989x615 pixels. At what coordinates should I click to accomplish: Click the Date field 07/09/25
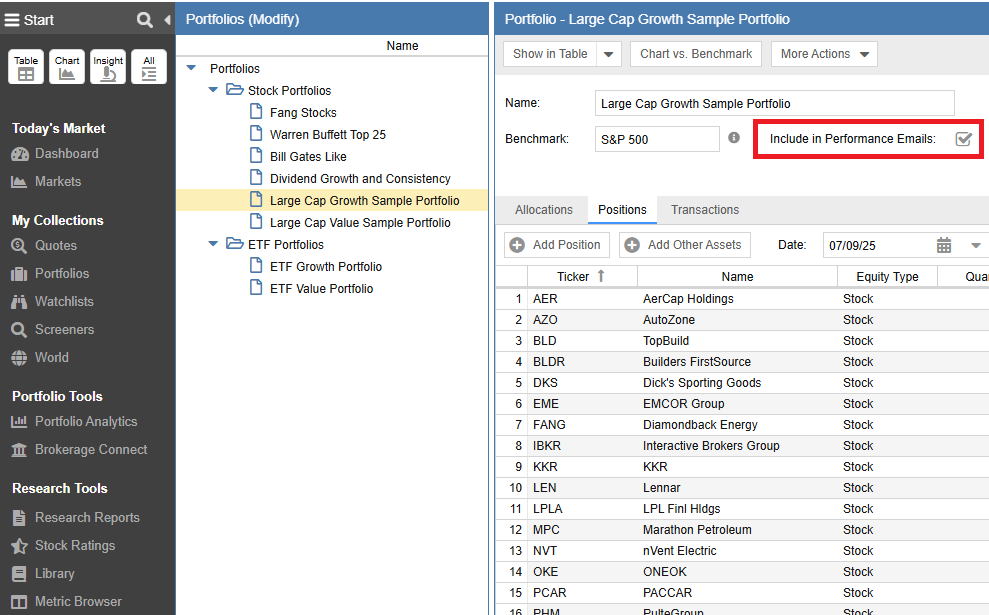pyautogui.click(x=877, y=246)
